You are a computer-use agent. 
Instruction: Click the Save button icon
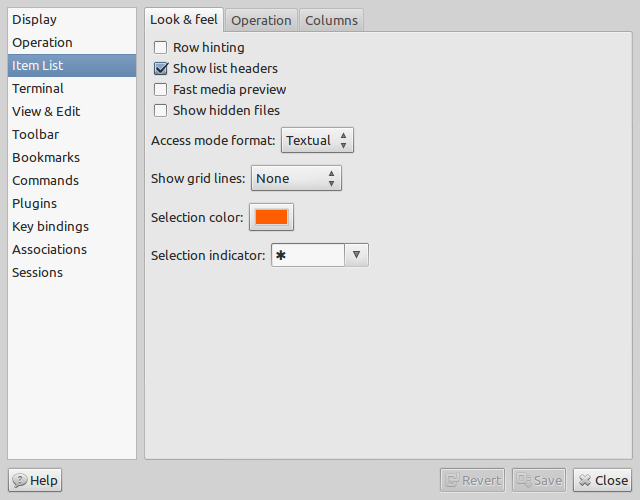coord(524,480)
